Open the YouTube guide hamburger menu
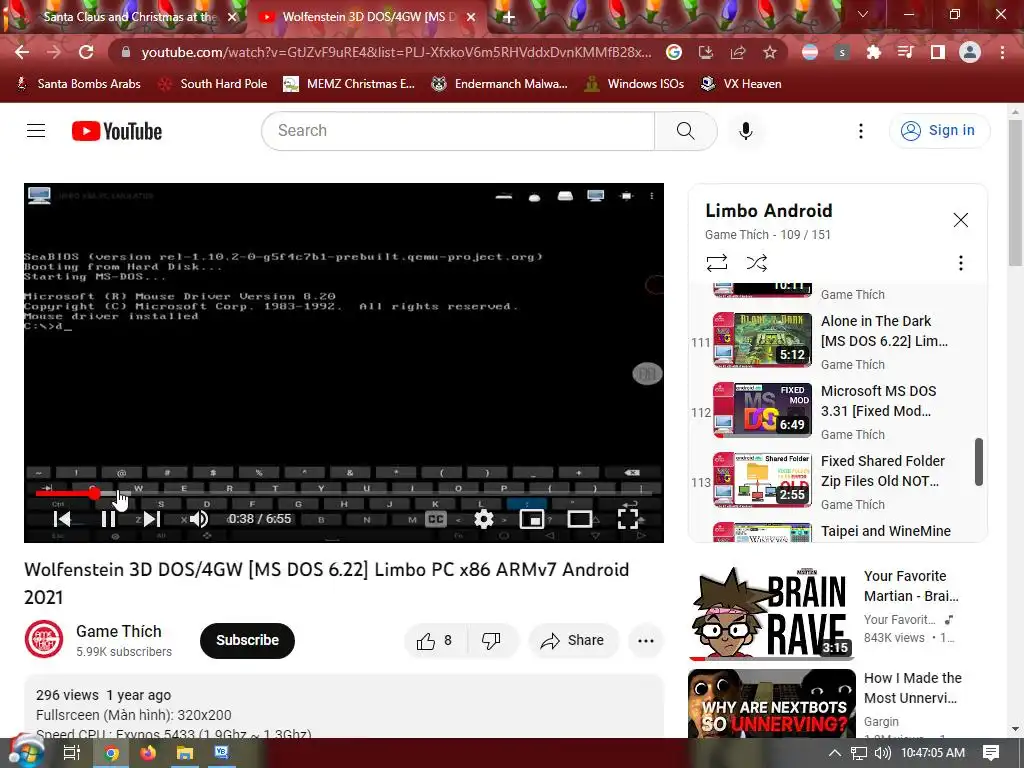Screen dimensions: 1024x768 36,131
